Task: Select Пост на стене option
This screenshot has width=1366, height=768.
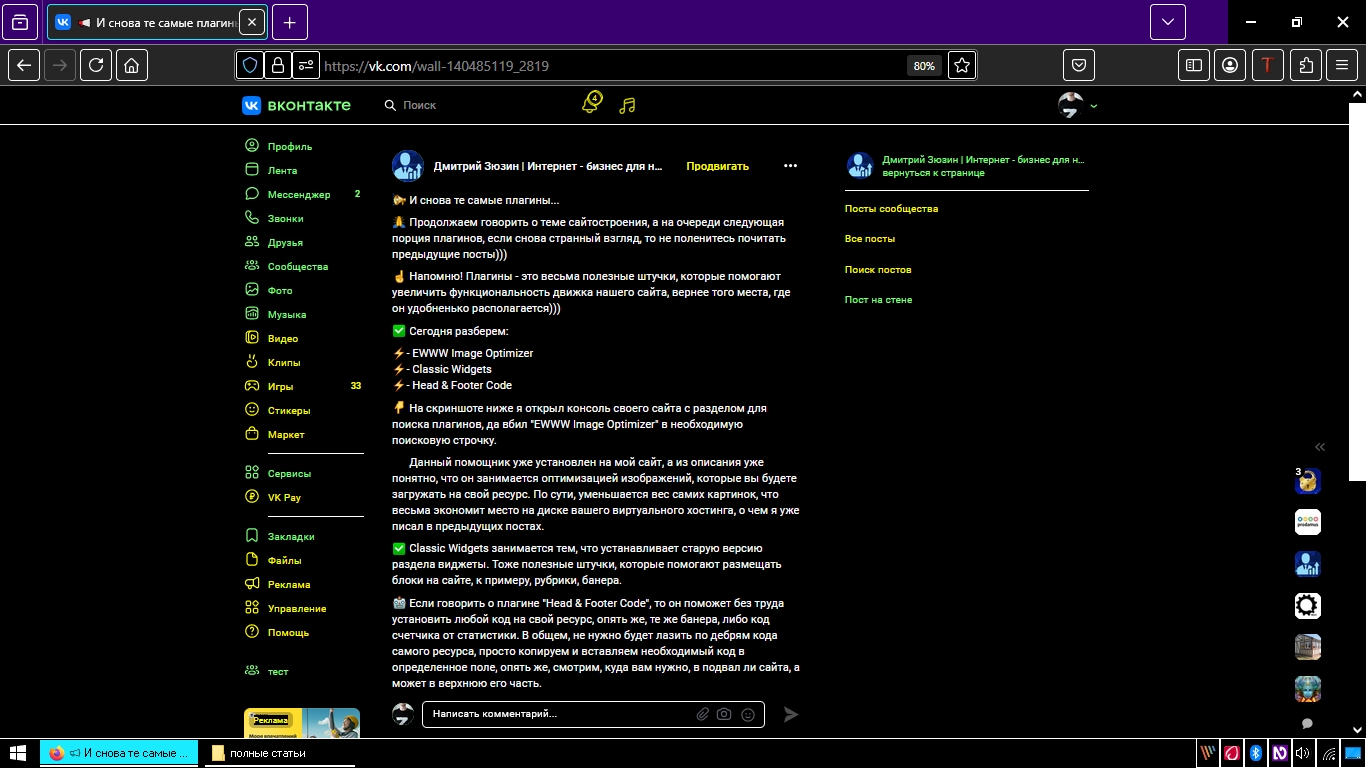Action: click(878, 300)
